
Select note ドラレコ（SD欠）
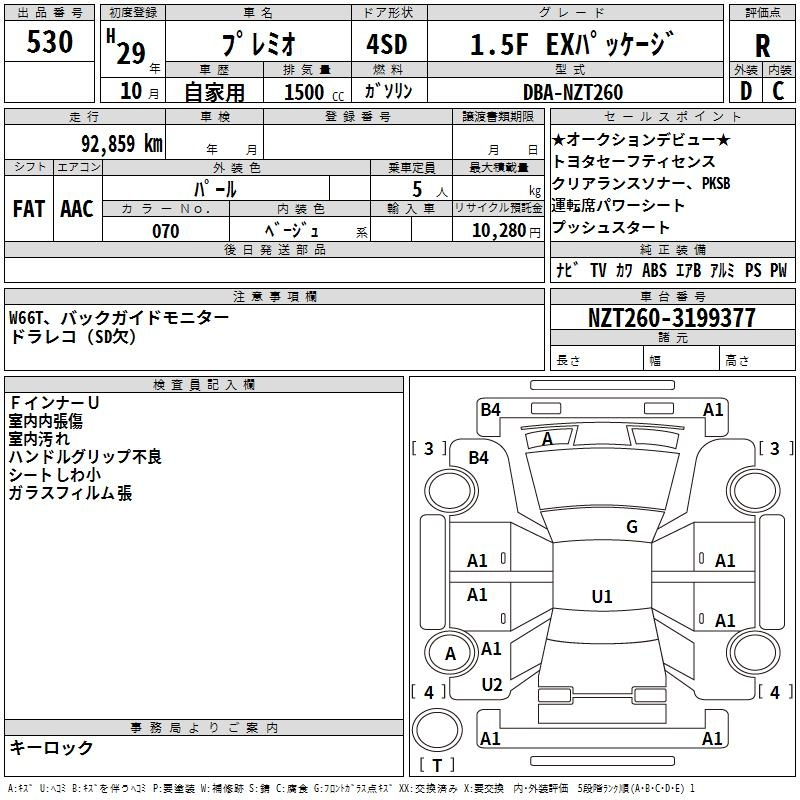[x=73, y=336]
